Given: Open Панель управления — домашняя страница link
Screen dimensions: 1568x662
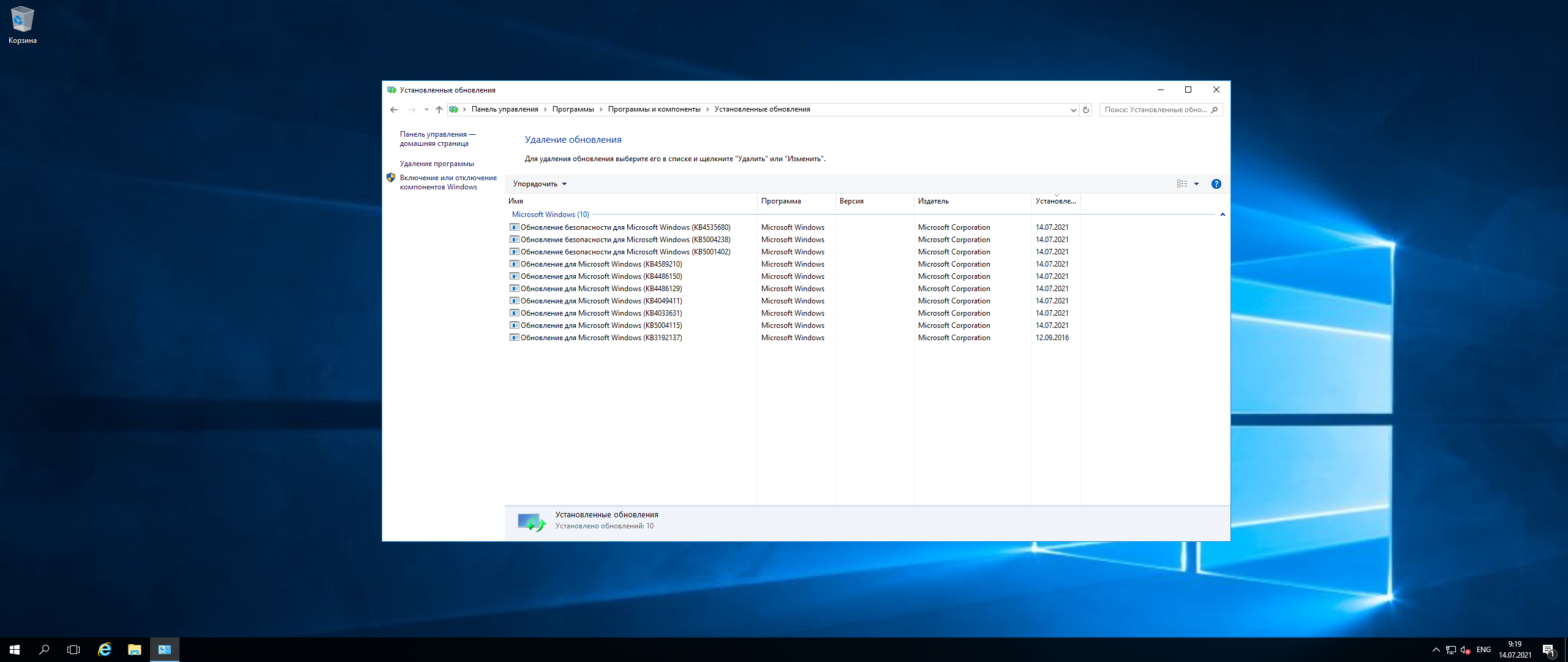Looking at the screenshot, I should point(438,139).
